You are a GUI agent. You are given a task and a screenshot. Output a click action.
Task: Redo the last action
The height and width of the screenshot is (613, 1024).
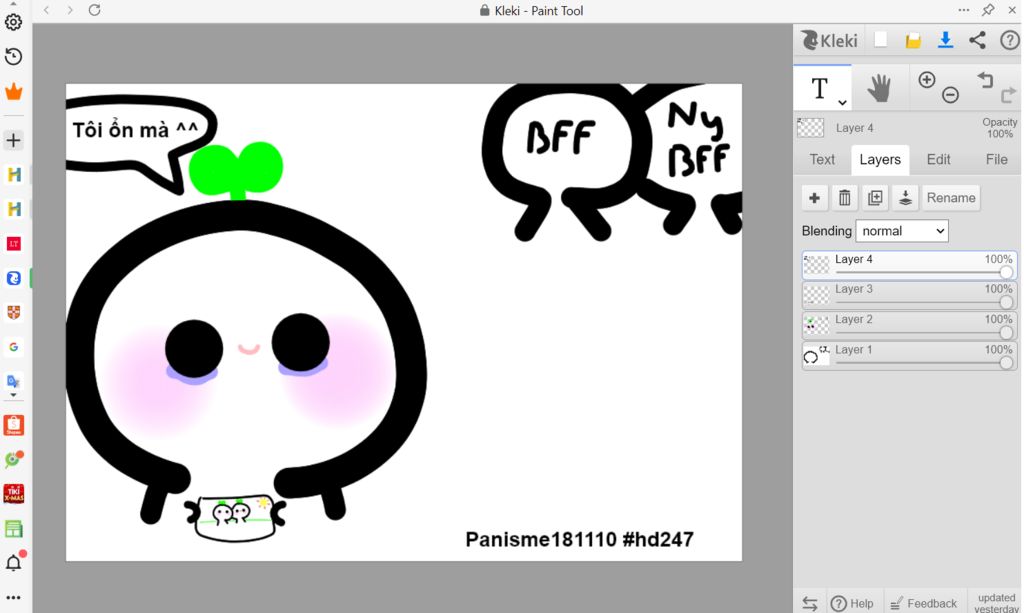coord(1008,95)
